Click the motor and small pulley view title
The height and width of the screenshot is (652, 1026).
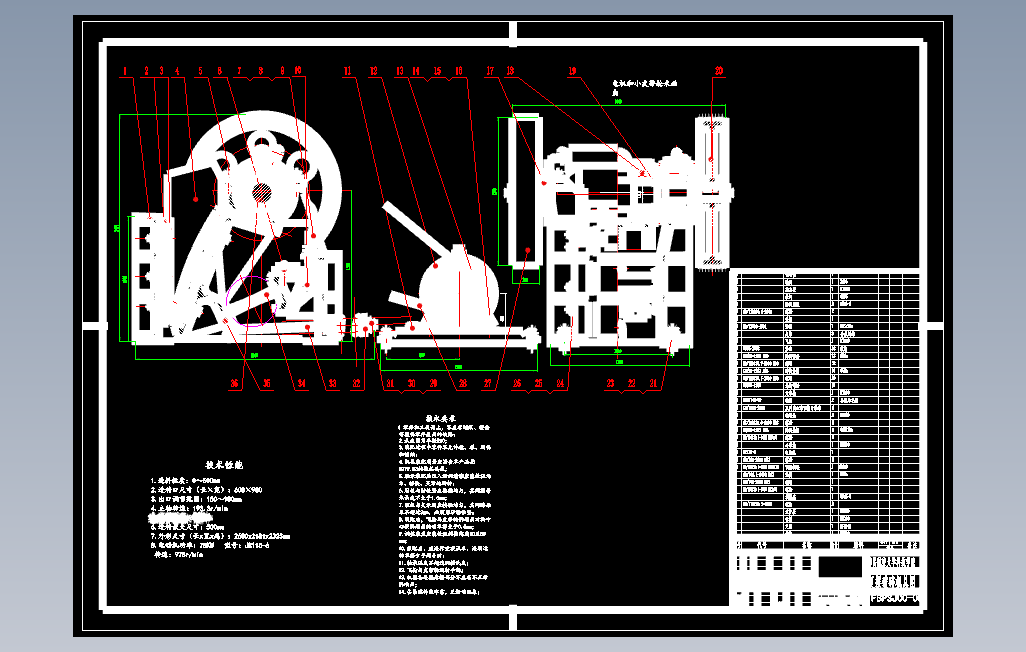click(644, 88)
